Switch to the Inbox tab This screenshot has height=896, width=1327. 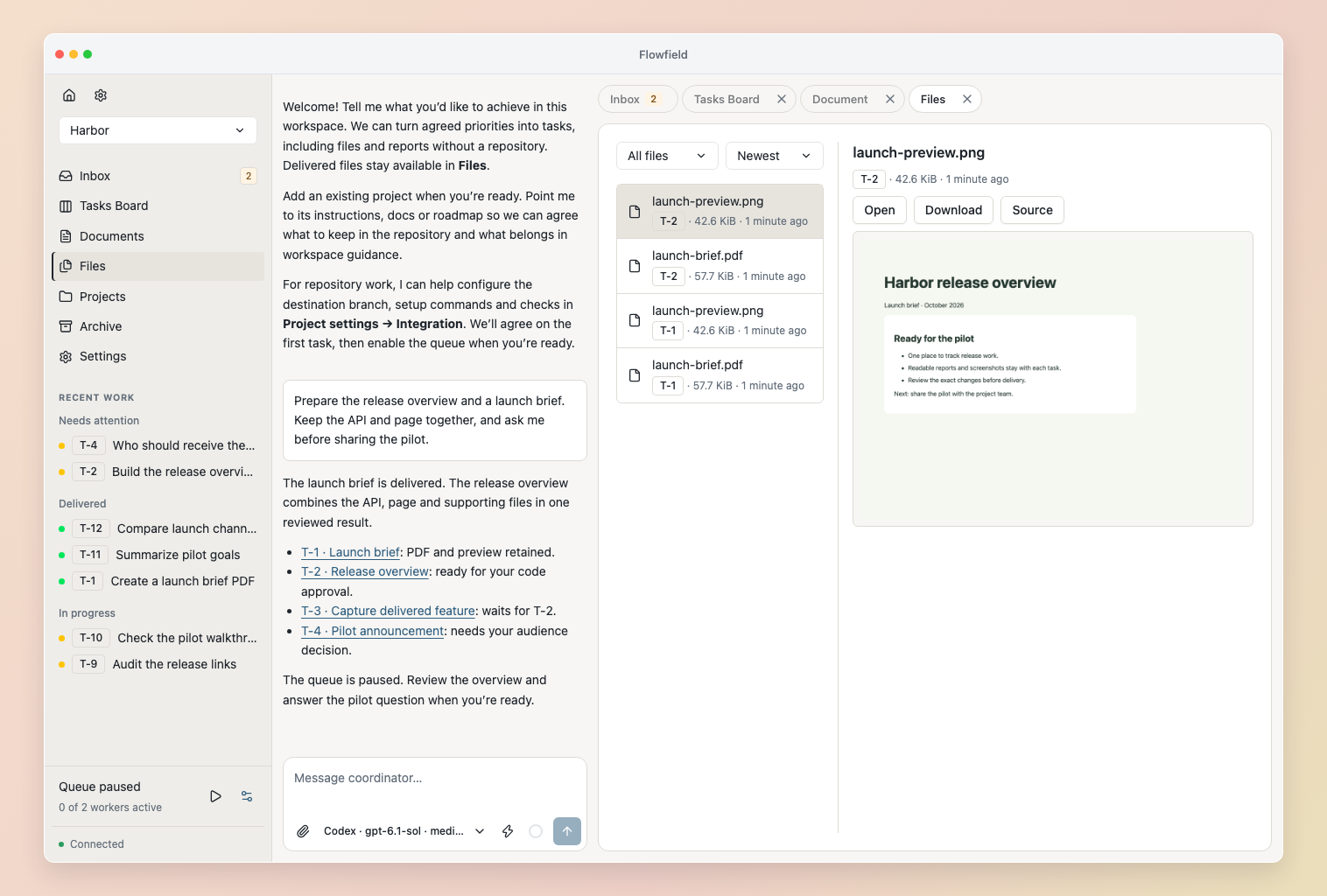pyautogui.click(x=638, y=99)
